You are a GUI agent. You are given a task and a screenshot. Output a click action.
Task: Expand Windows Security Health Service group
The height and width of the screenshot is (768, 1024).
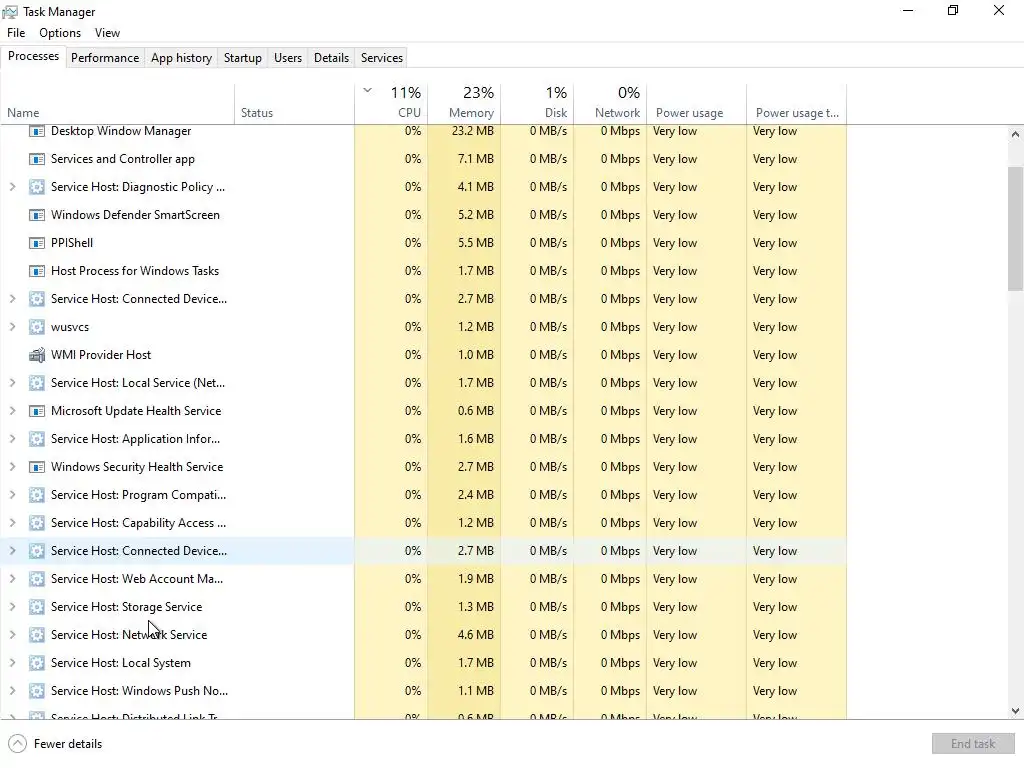coord(12,467)
